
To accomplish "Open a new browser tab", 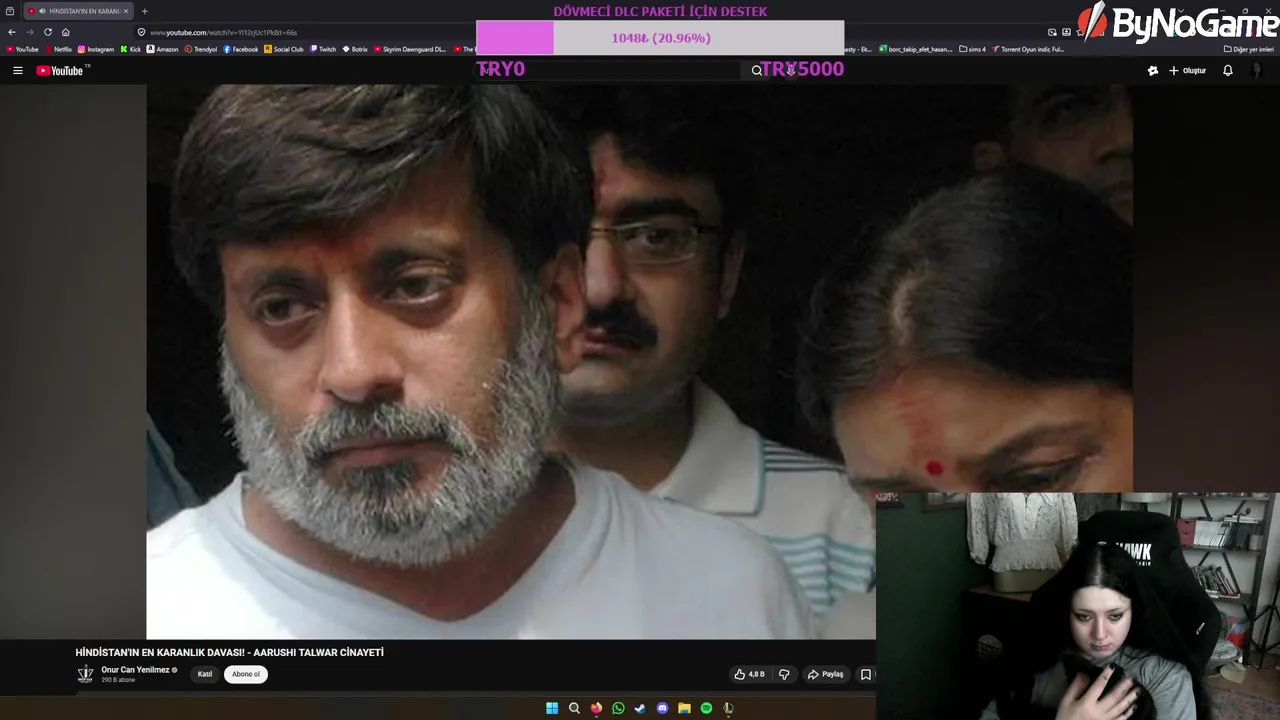I will click(x=144, y=11).
